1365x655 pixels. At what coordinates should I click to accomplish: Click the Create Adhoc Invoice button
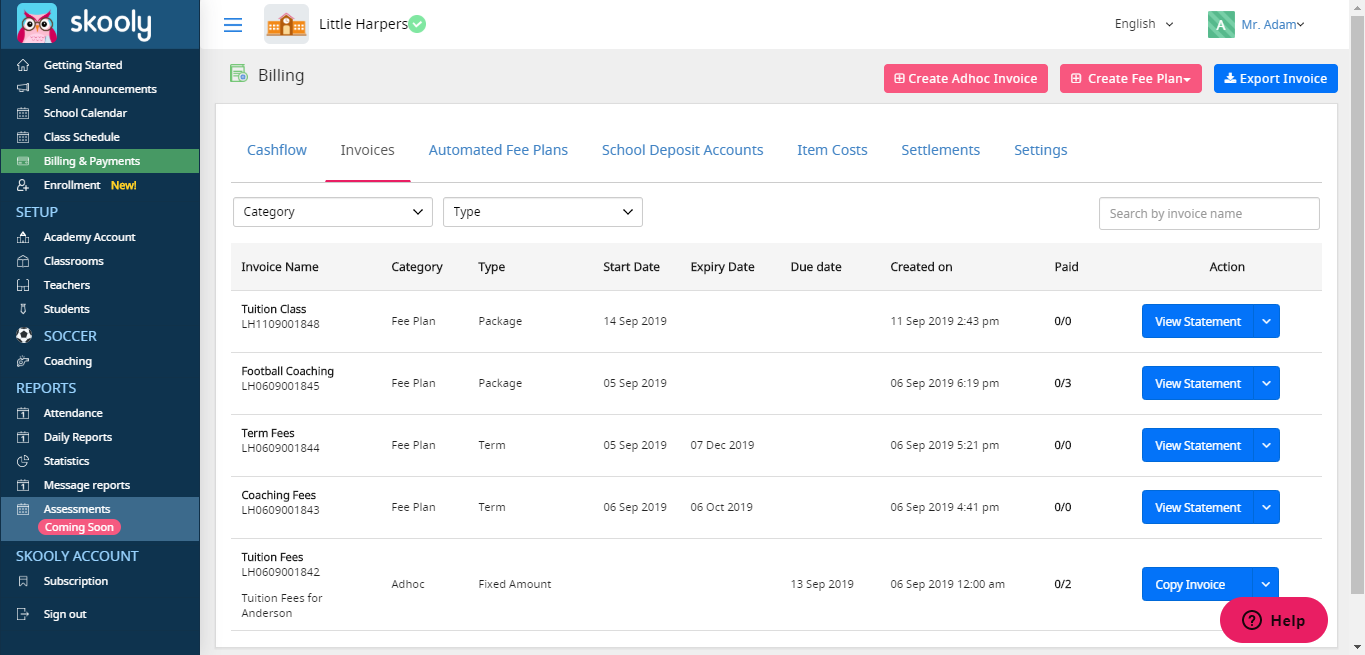pyautogui.click(x=966, y=79)
